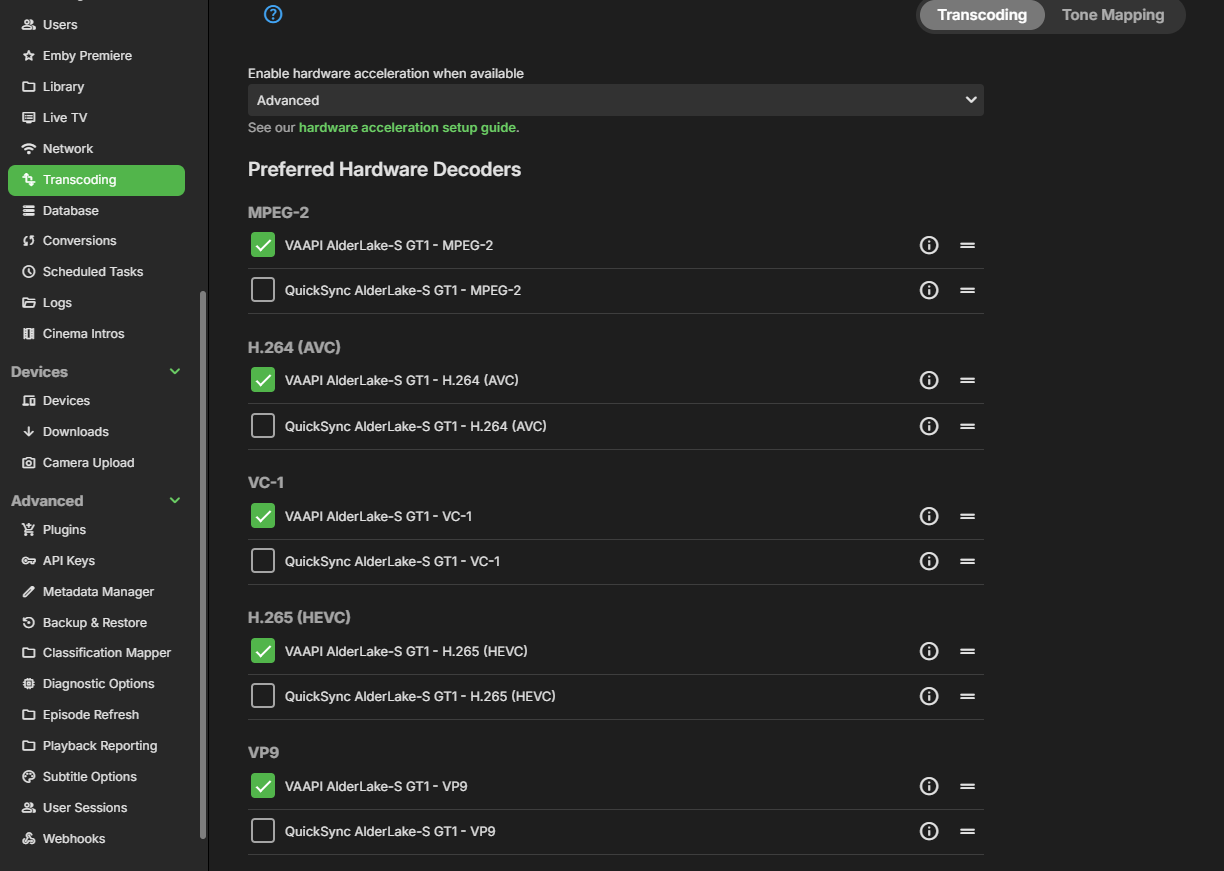Image resolution: width=1224 pixels, height=871 pixels.
Task: Uncheck VAAPI VP9 decoder
Action: (x=263, y=786)
